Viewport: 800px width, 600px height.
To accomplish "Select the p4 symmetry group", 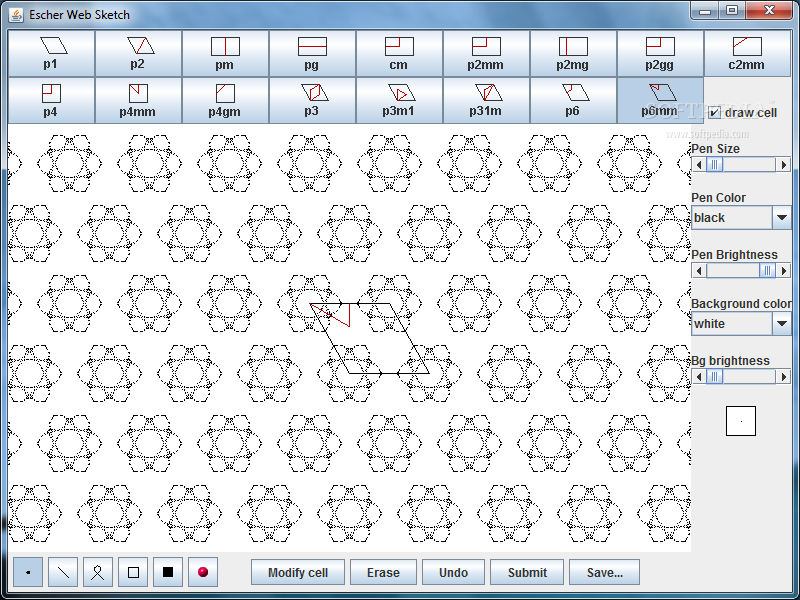I will (x=52, y=101).
